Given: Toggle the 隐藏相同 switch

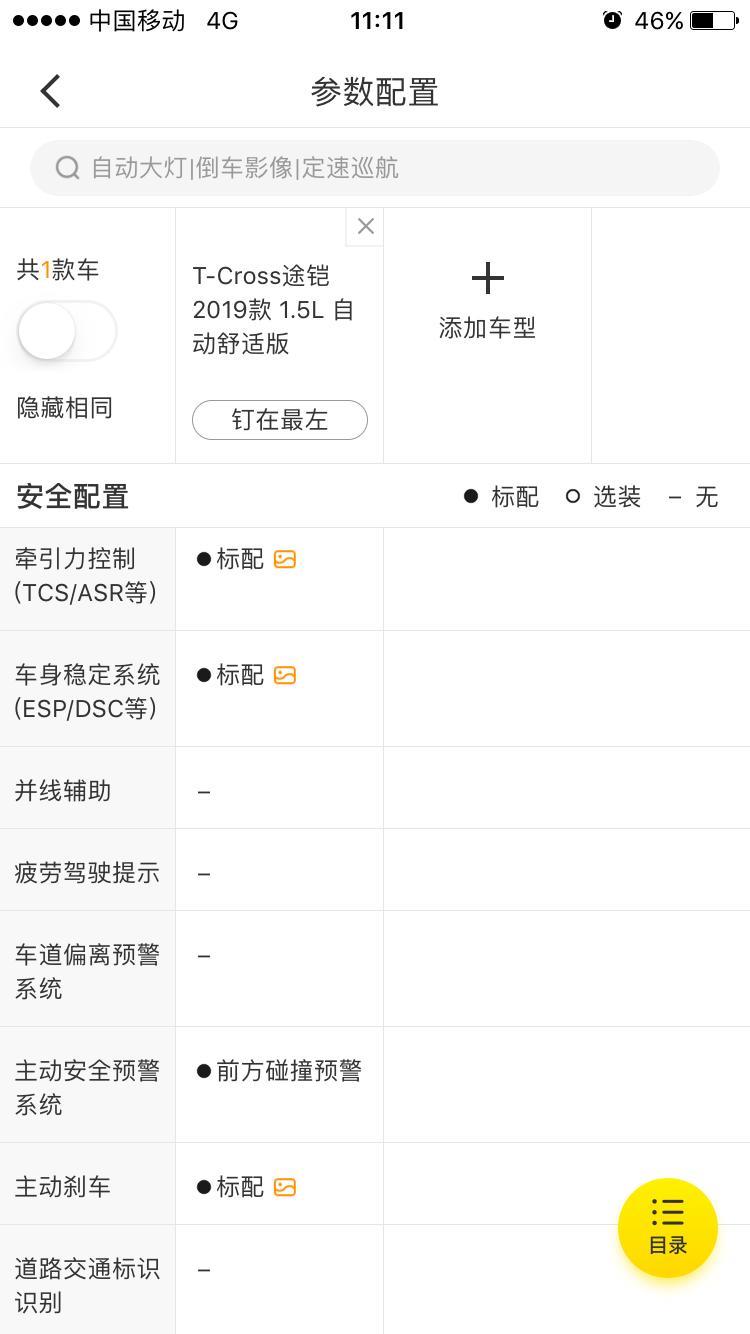Looking at the screenshot, I should click(66, 331).
